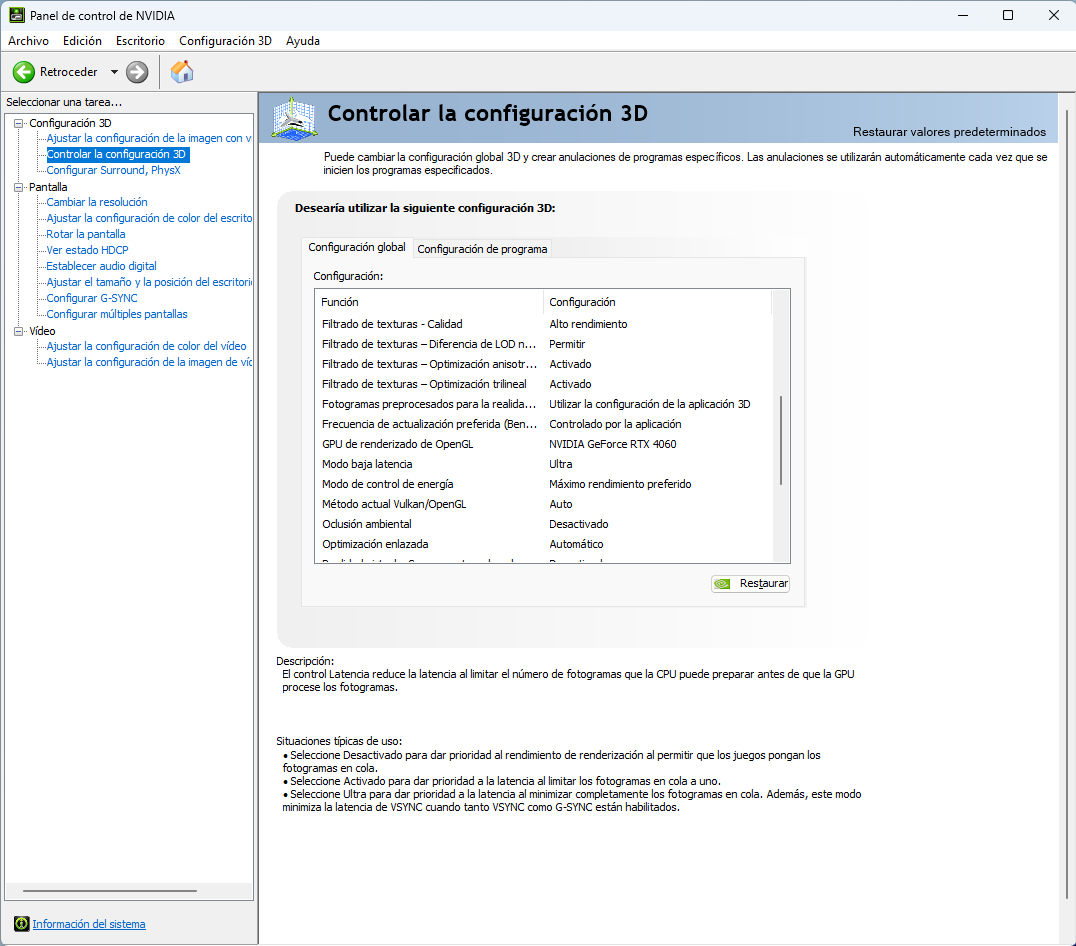1076x946 pixels.
Task: Open Configurar Surround, PhysX
Action: coord(113,170)
